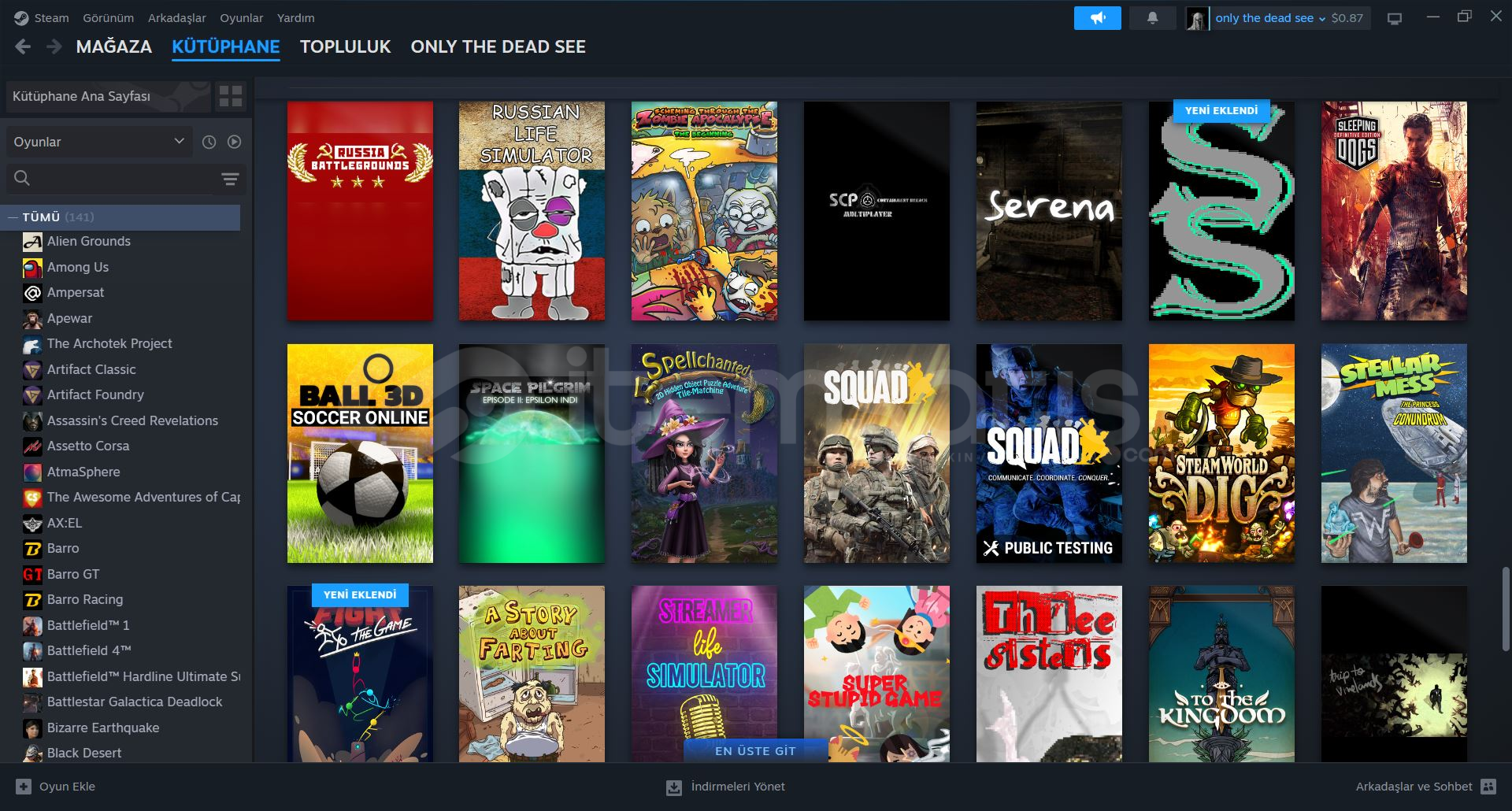Switch to Big Picture mode icon
This screenshot has width=1512, height=811.
pos(1395,18)
